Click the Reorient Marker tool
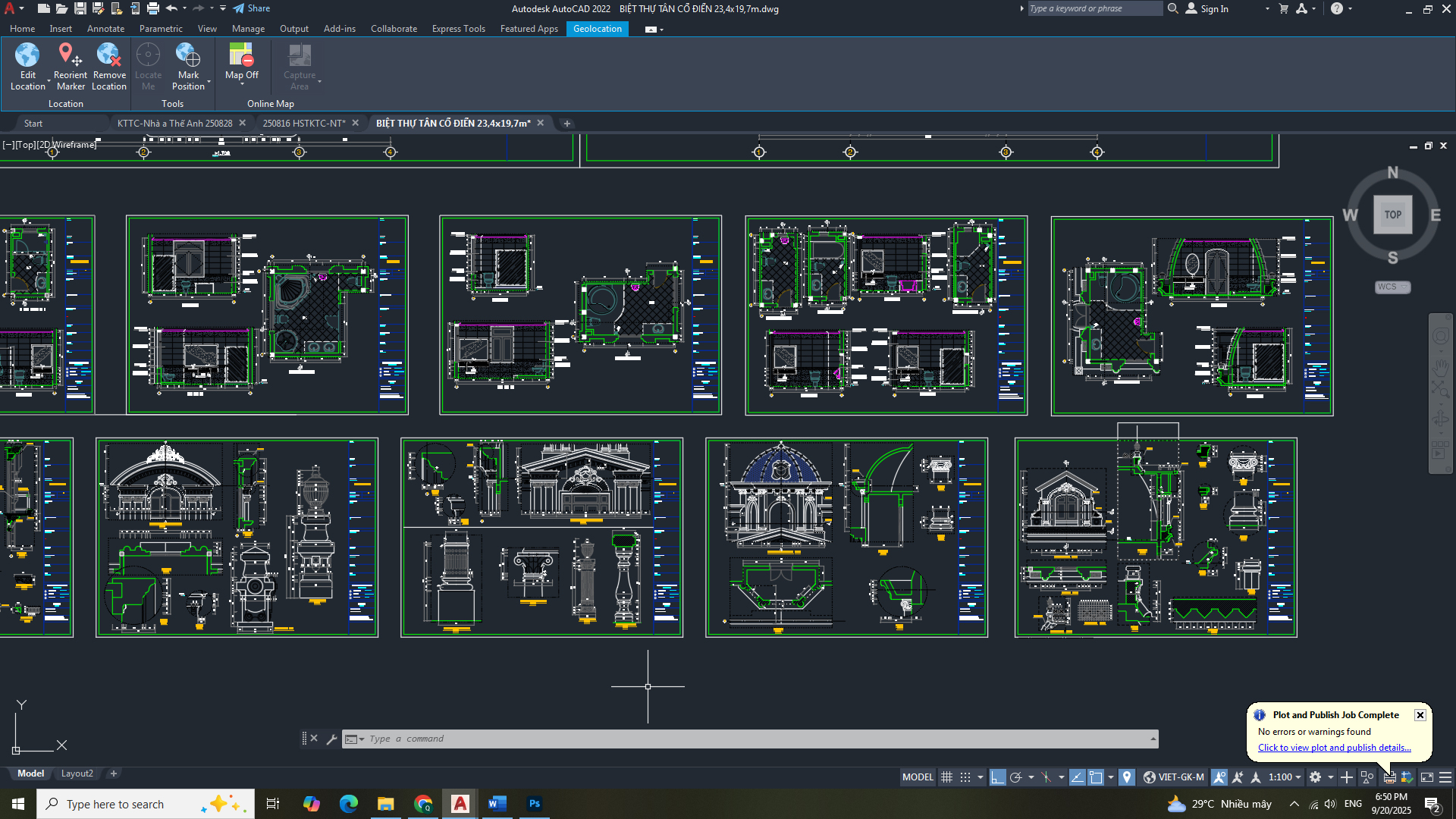 point(70,55)
